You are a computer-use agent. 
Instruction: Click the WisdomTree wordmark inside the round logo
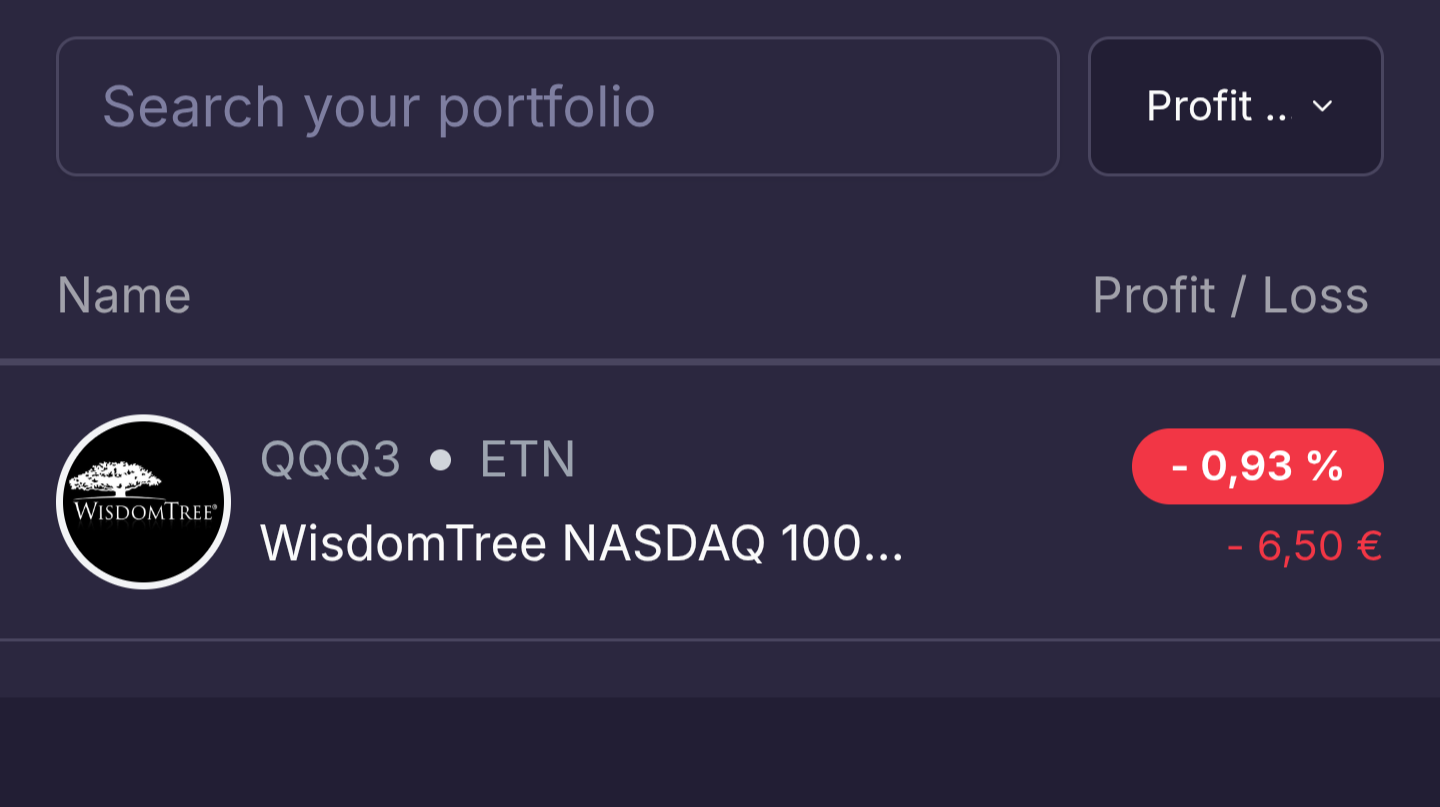144,513
